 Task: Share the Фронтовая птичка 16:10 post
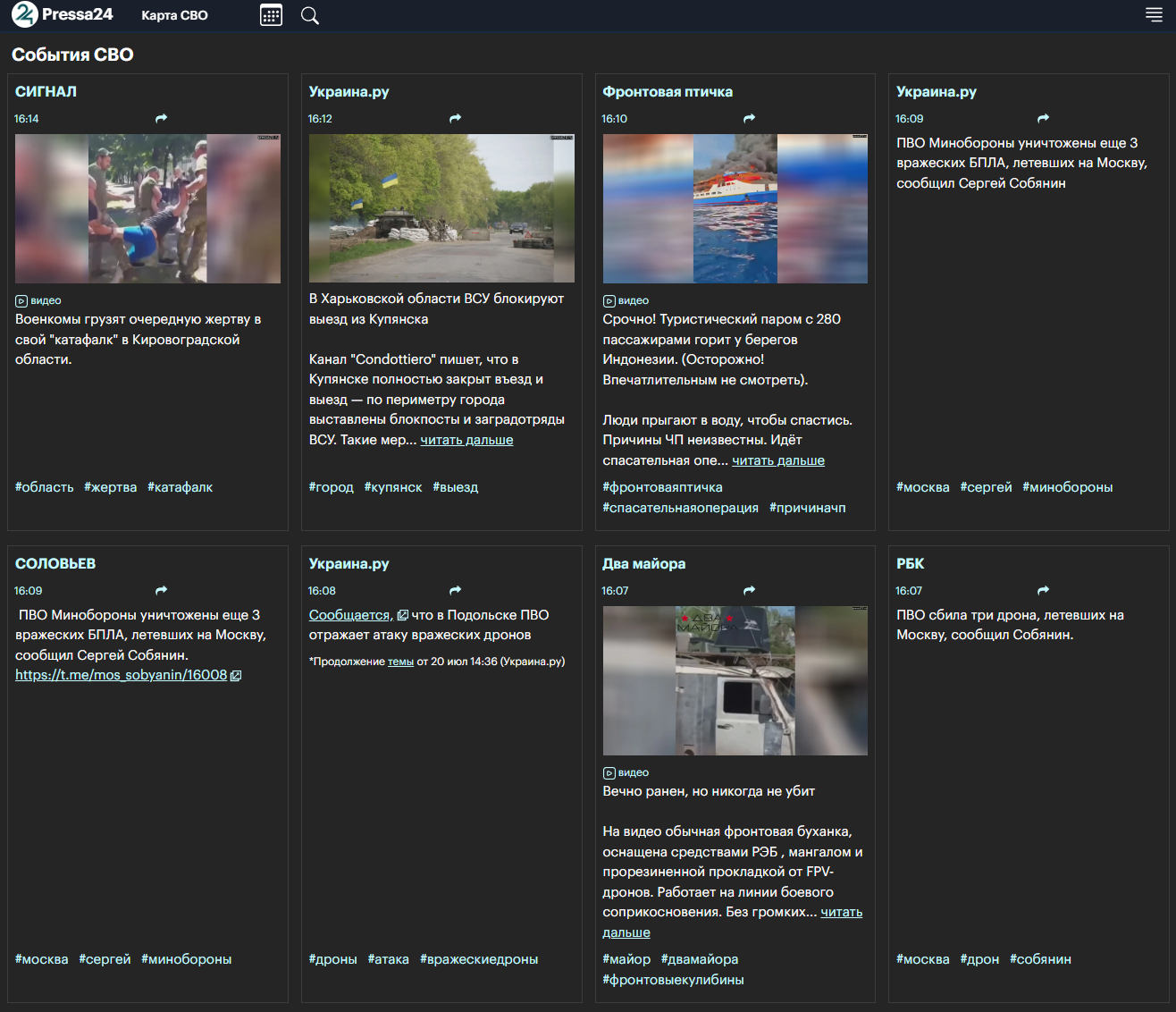pyautogui.click(x=750, y=118)
